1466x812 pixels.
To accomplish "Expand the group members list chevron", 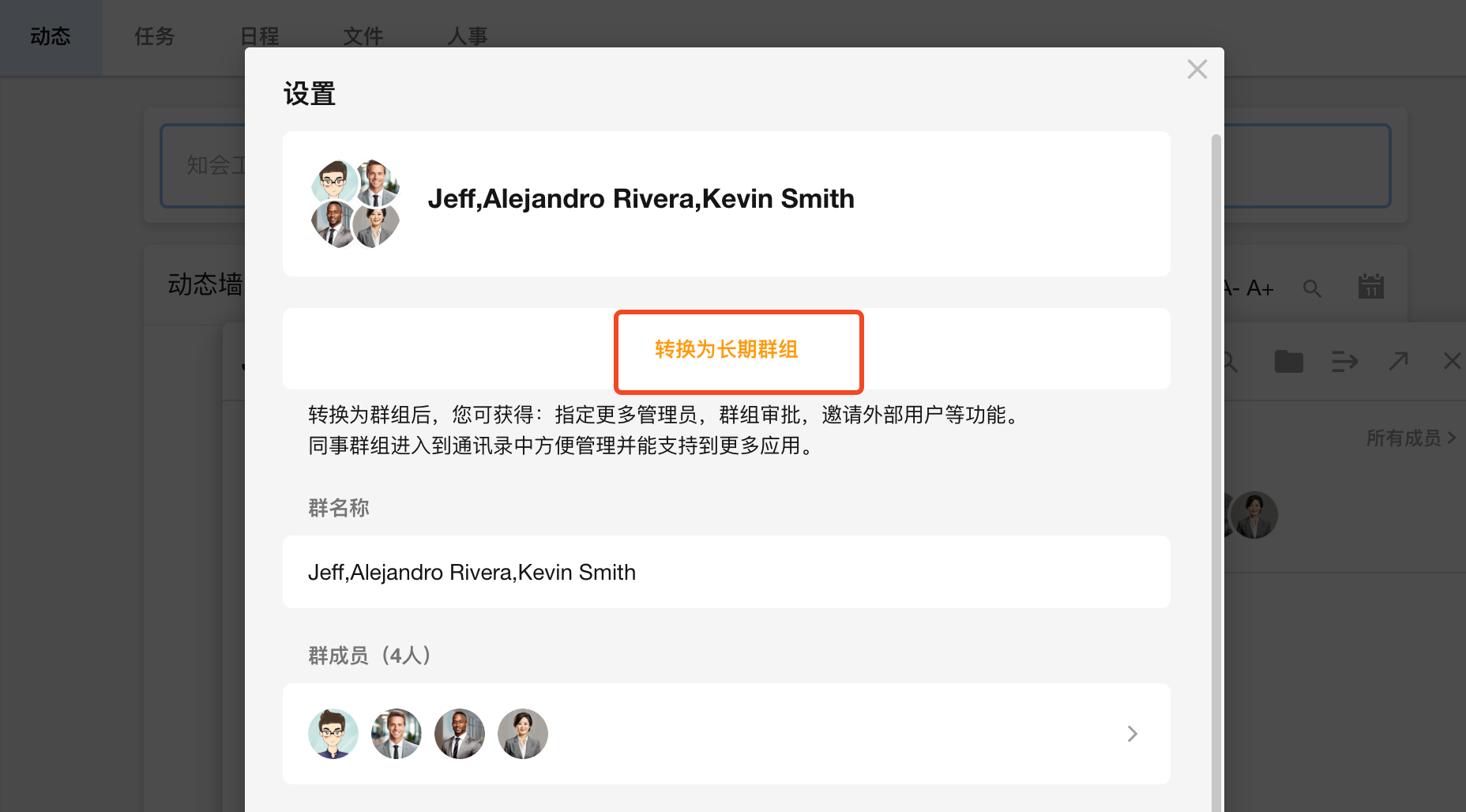I will point(1132,734).
